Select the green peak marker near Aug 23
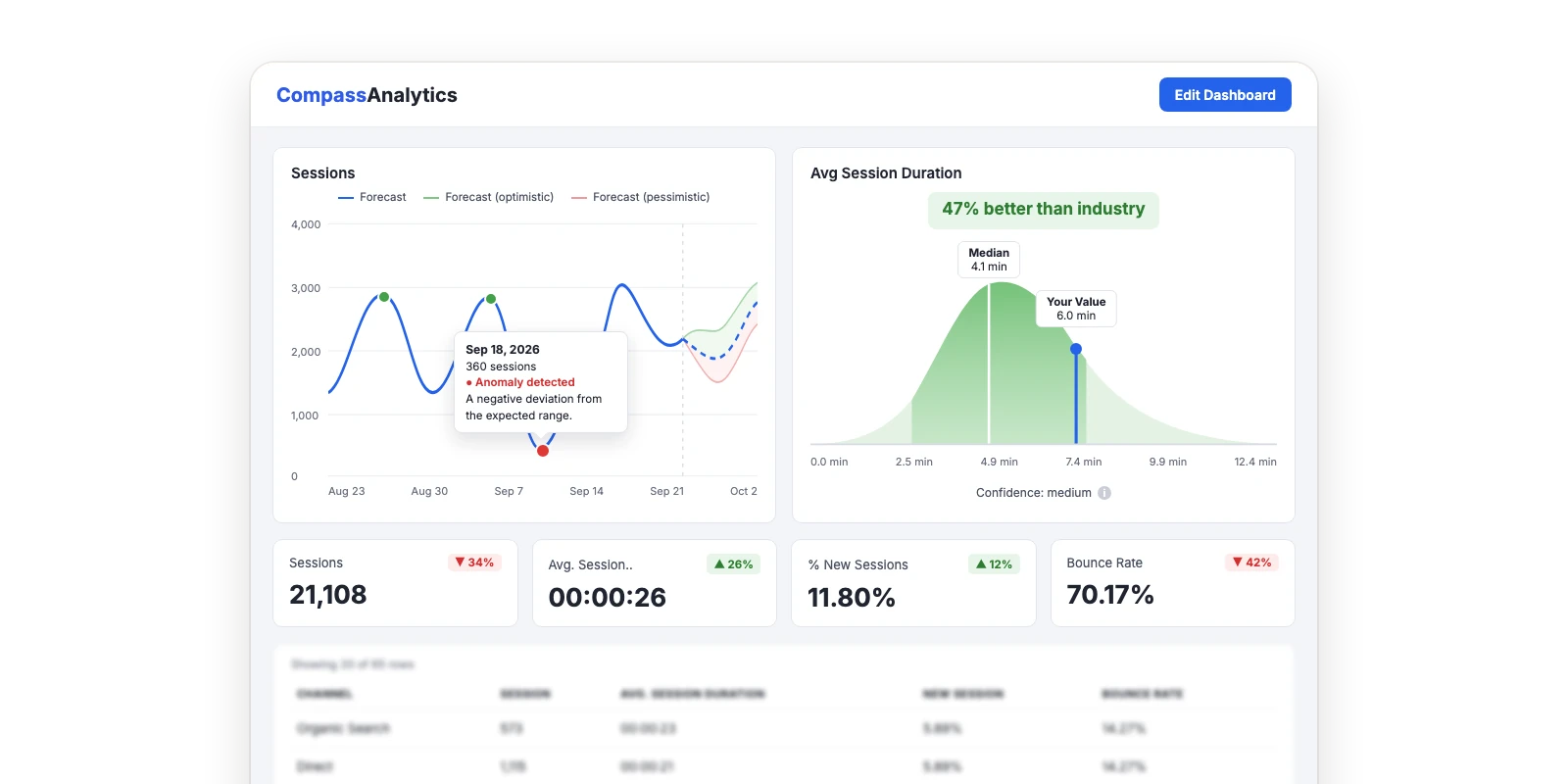This screenshot has width=1568, height=784. [x=384, y=297]
